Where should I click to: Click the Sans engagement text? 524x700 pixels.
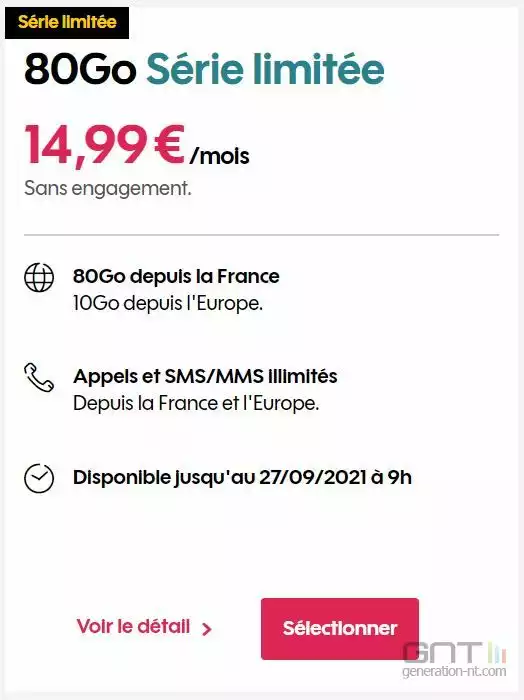pos(108,188)
